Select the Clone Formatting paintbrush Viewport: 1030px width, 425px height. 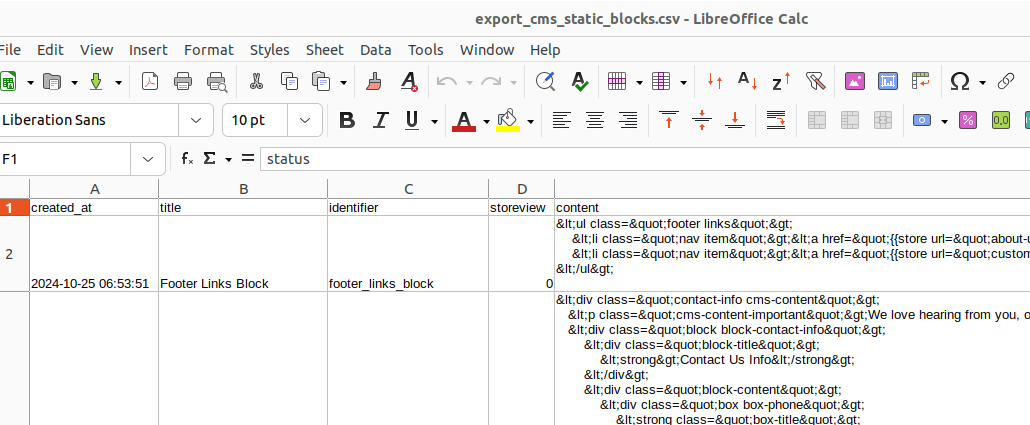374,82
